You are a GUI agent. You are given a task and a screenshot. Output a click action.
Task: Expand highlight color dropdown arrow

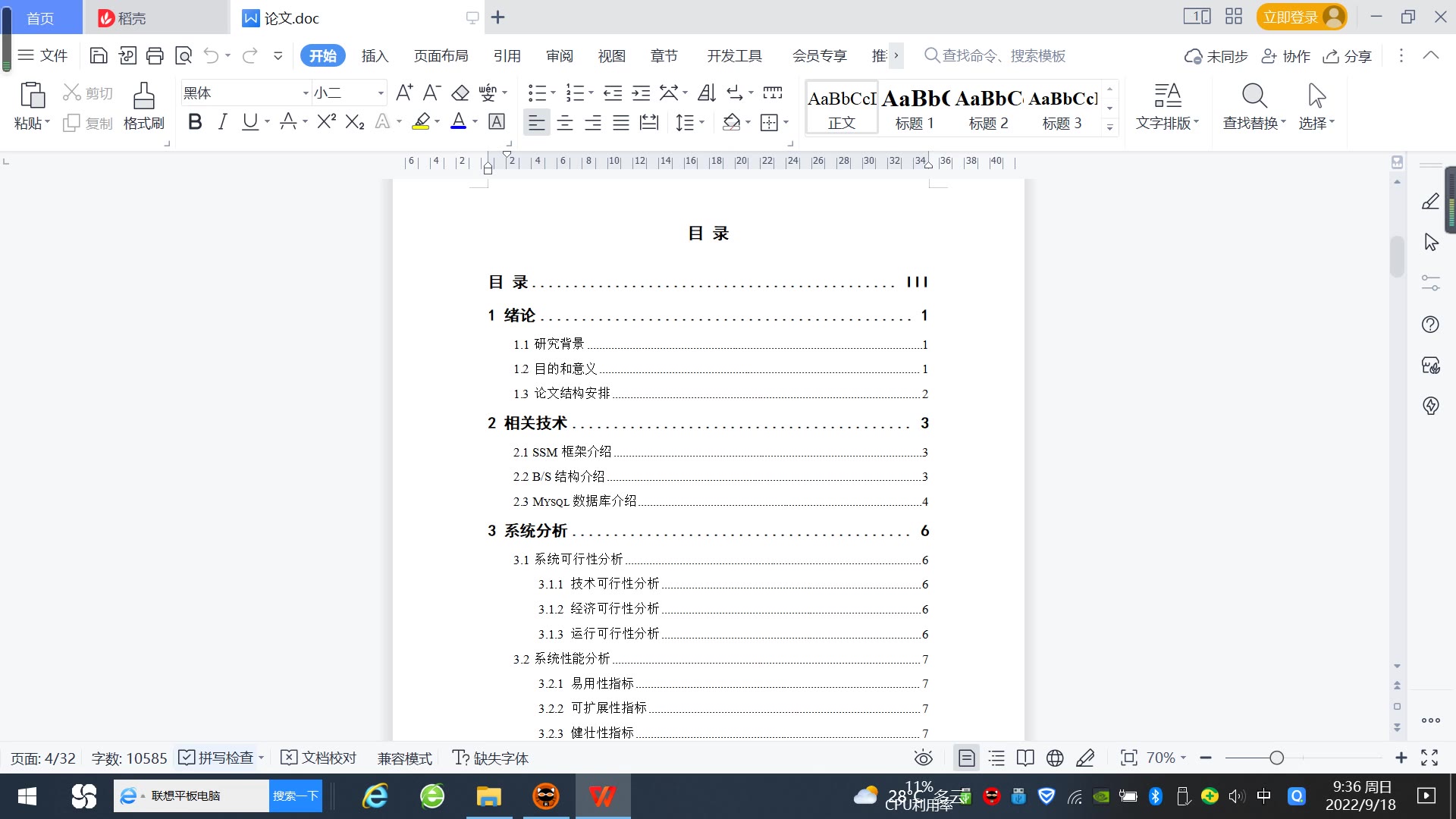coord(437,122)
